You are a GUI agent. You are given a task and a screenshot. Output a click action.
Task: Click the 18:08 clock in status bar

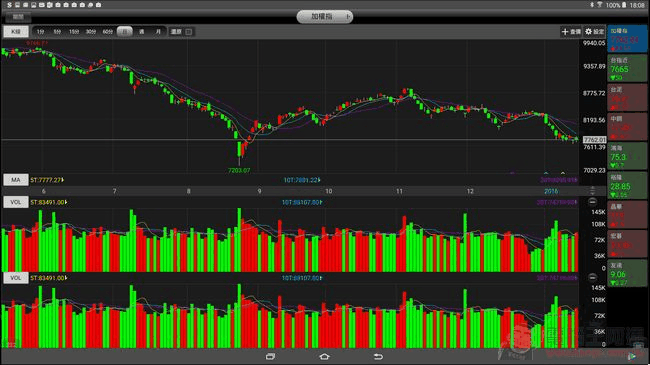637,5
